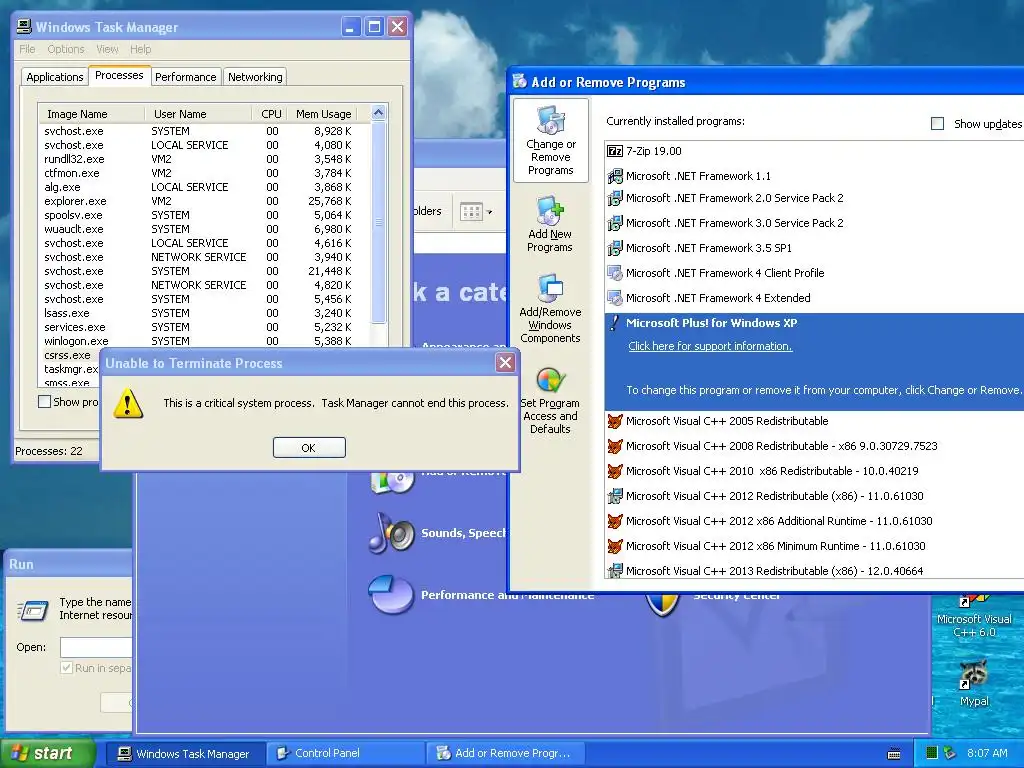Click the Open input field in Run dialog
The image size is (1024, 768).
point(96,647)
